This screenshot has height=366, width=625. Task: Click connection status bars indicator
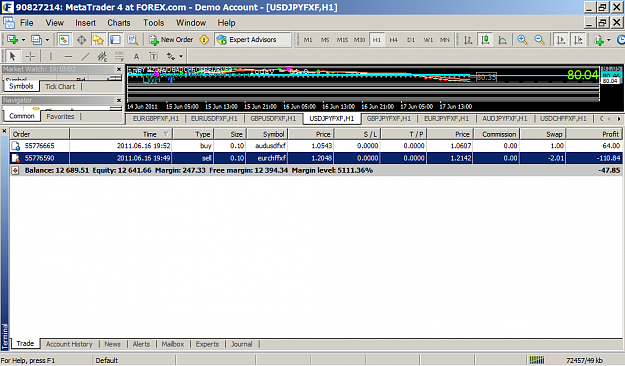tap(537, 360)
